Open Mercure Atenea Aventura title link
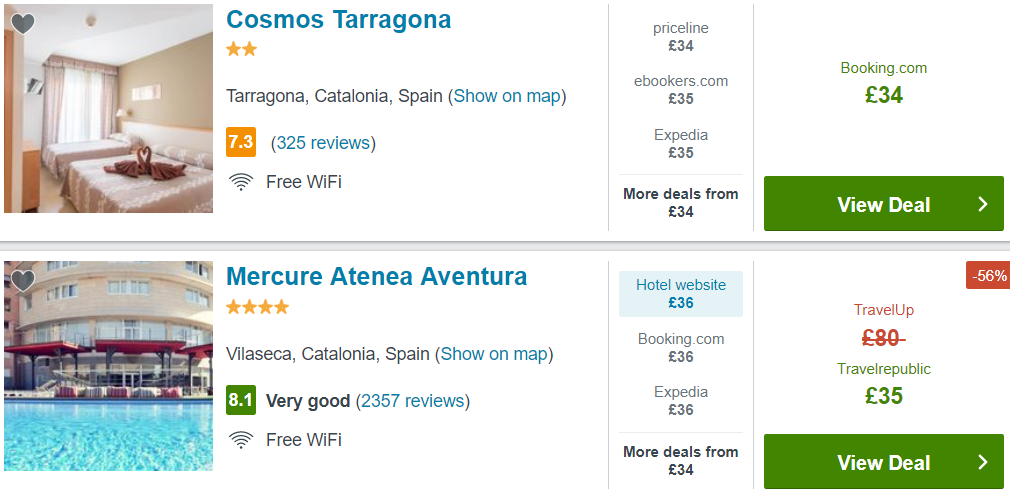The height and width of the screenshot is (495, 1010). point(377,277)
